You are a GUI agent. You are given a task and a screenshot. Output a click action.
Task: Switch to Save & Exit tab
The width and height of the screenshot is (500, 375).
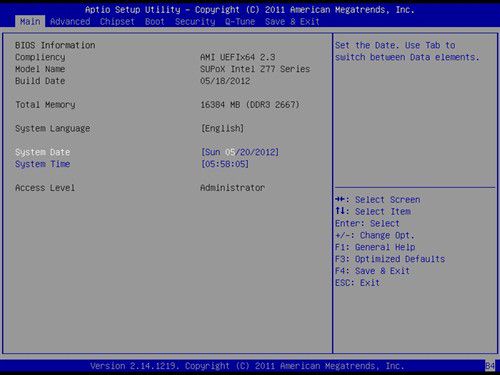pyautogui.click(x=292, y=22)
